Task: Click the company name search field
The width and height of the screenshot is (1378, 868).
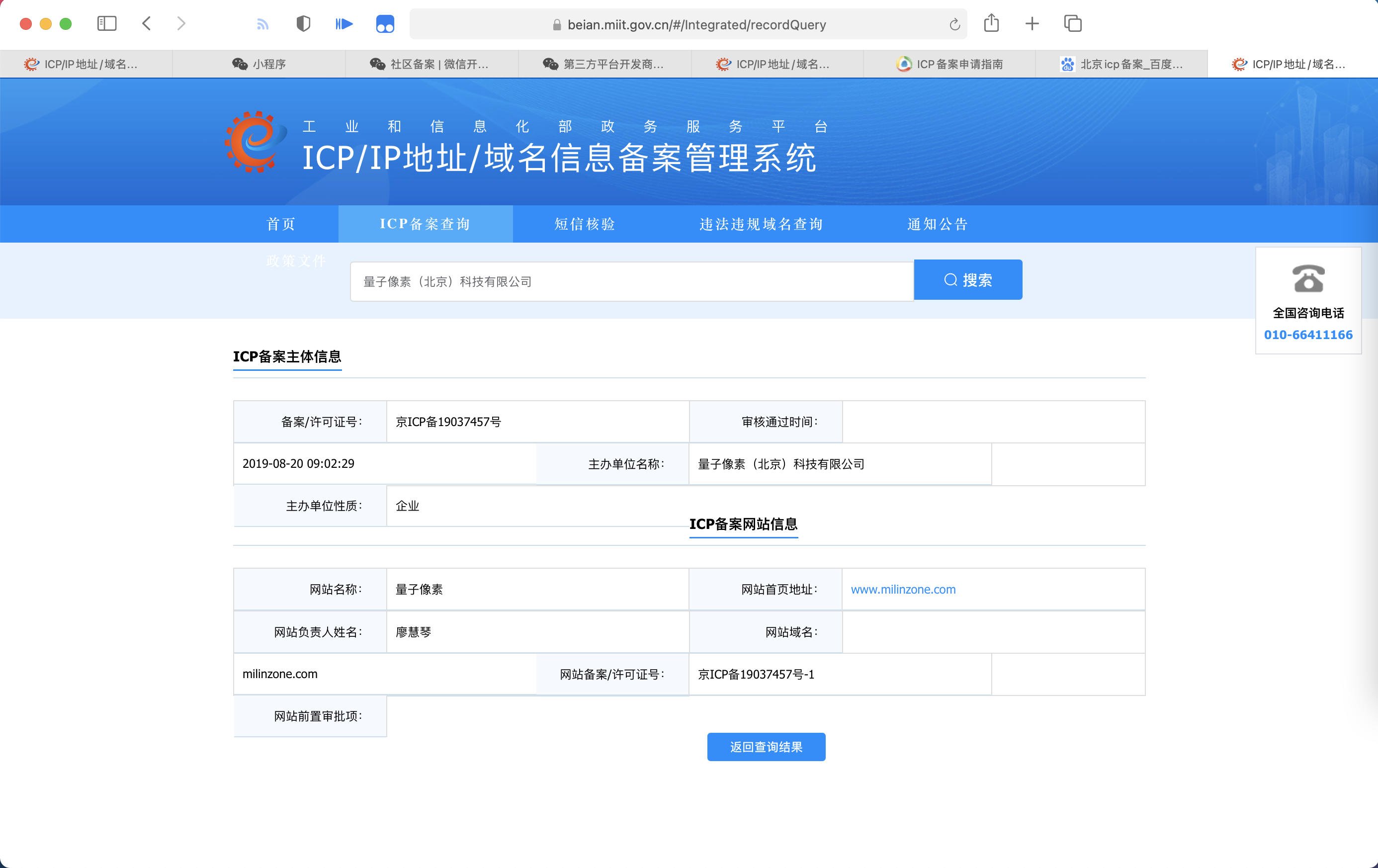Action: (631, 281)
